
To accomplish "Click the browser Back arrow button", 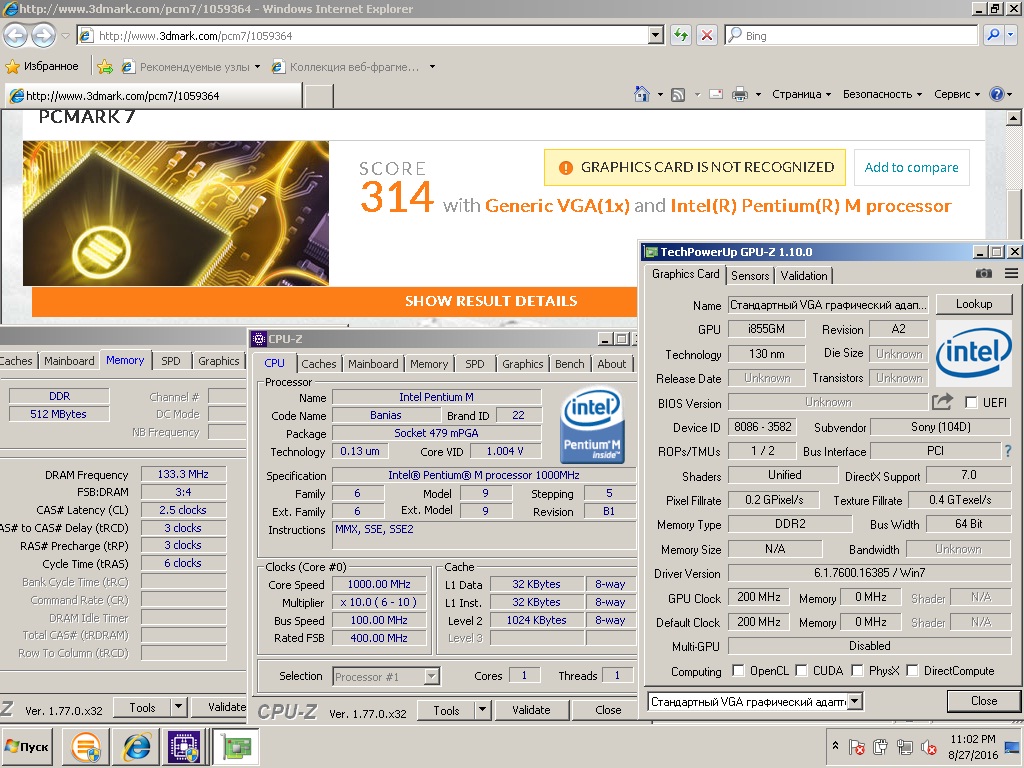I will [x=16, y=35].
